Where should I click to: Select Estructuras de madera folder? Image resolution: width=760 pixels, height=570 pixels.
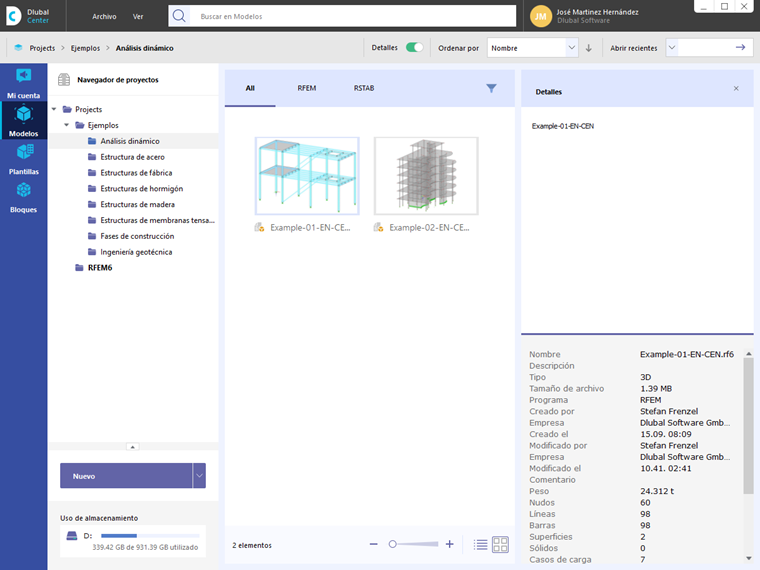[138, 205]
